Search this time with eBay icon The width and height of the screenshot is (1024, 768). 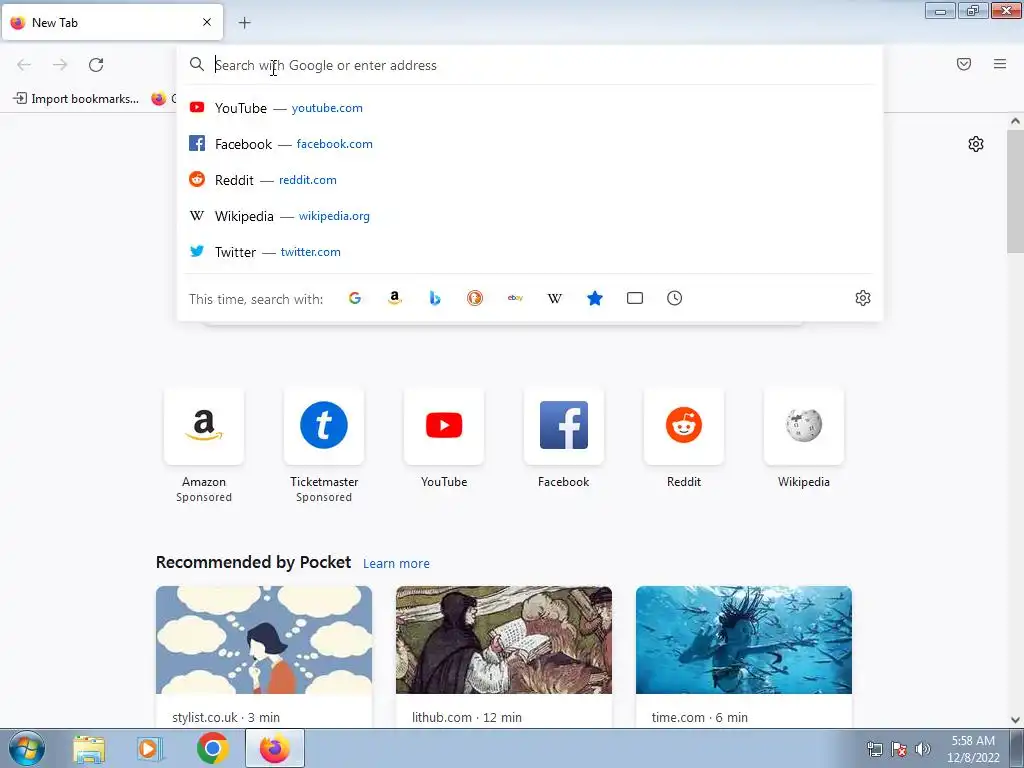515,298
